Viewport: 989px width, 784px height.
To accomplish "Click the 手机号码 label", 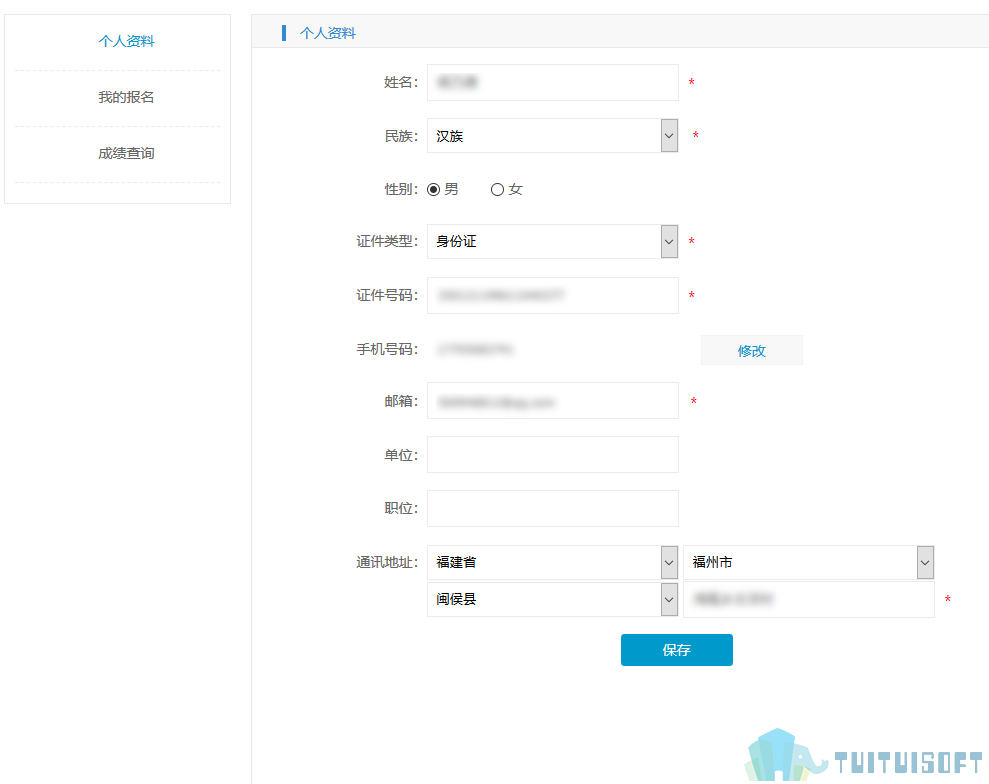I will pyautogui.click(x=387, y=349).
